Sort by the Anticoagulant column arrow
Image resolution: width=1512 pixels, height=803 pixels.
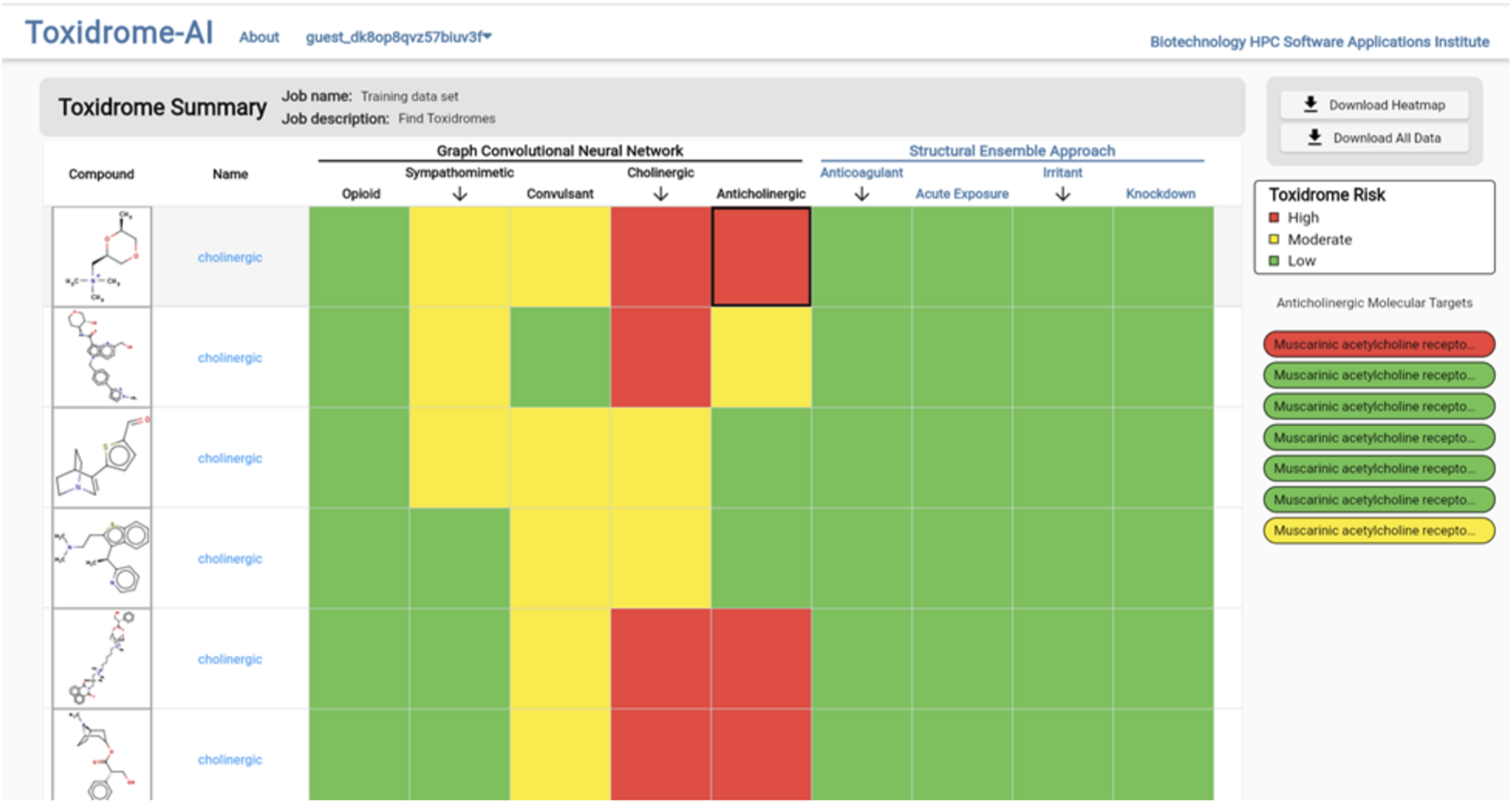pos(861,195)
